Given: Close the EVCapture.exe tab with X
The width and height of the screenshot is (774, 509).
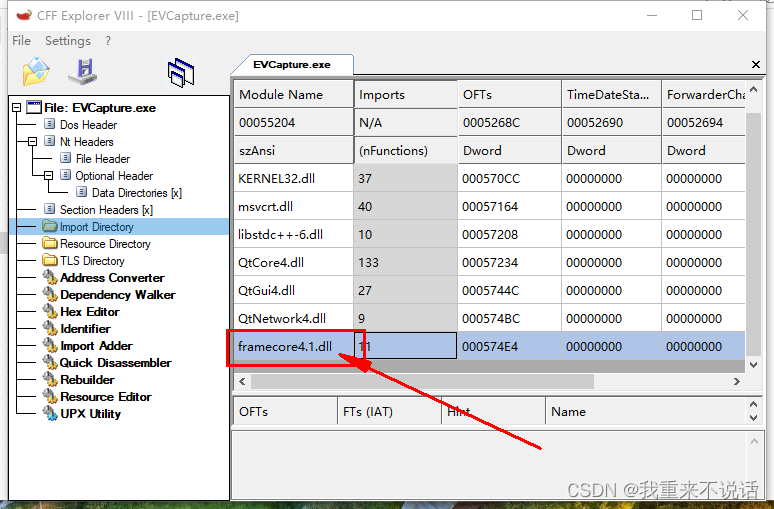Looking at the screenshot, I should pos(755,64).
